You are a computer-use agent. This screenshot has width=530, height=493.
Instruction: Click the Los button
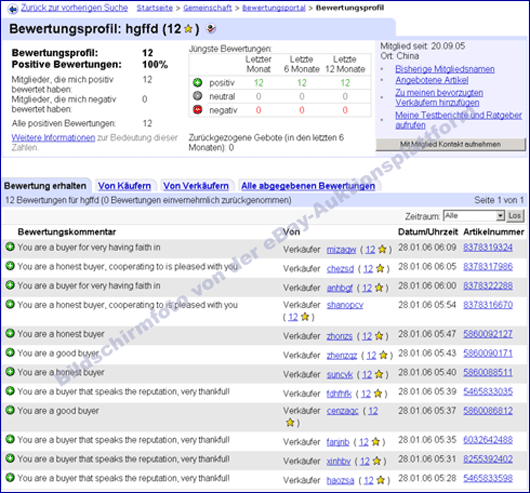[x=515, y=216]
